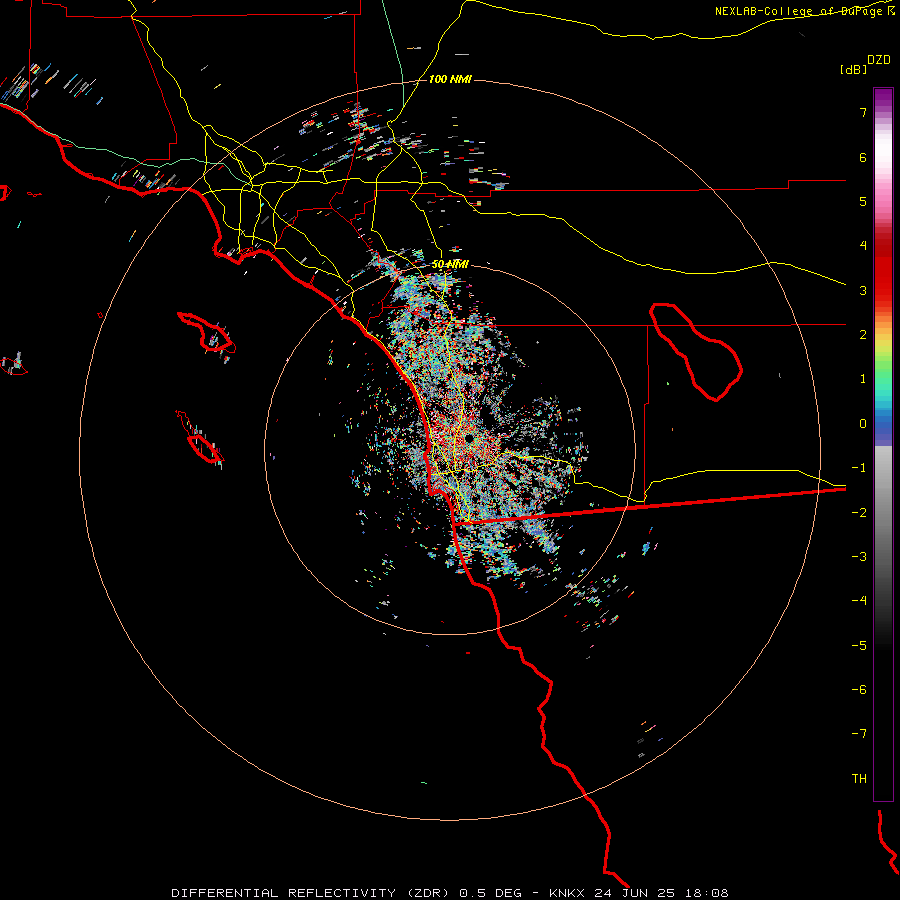The image size is (900, 900).
Task: Click the 6 dB tick label on color bar
Action: pyautogui.click(x=863, y=157)
